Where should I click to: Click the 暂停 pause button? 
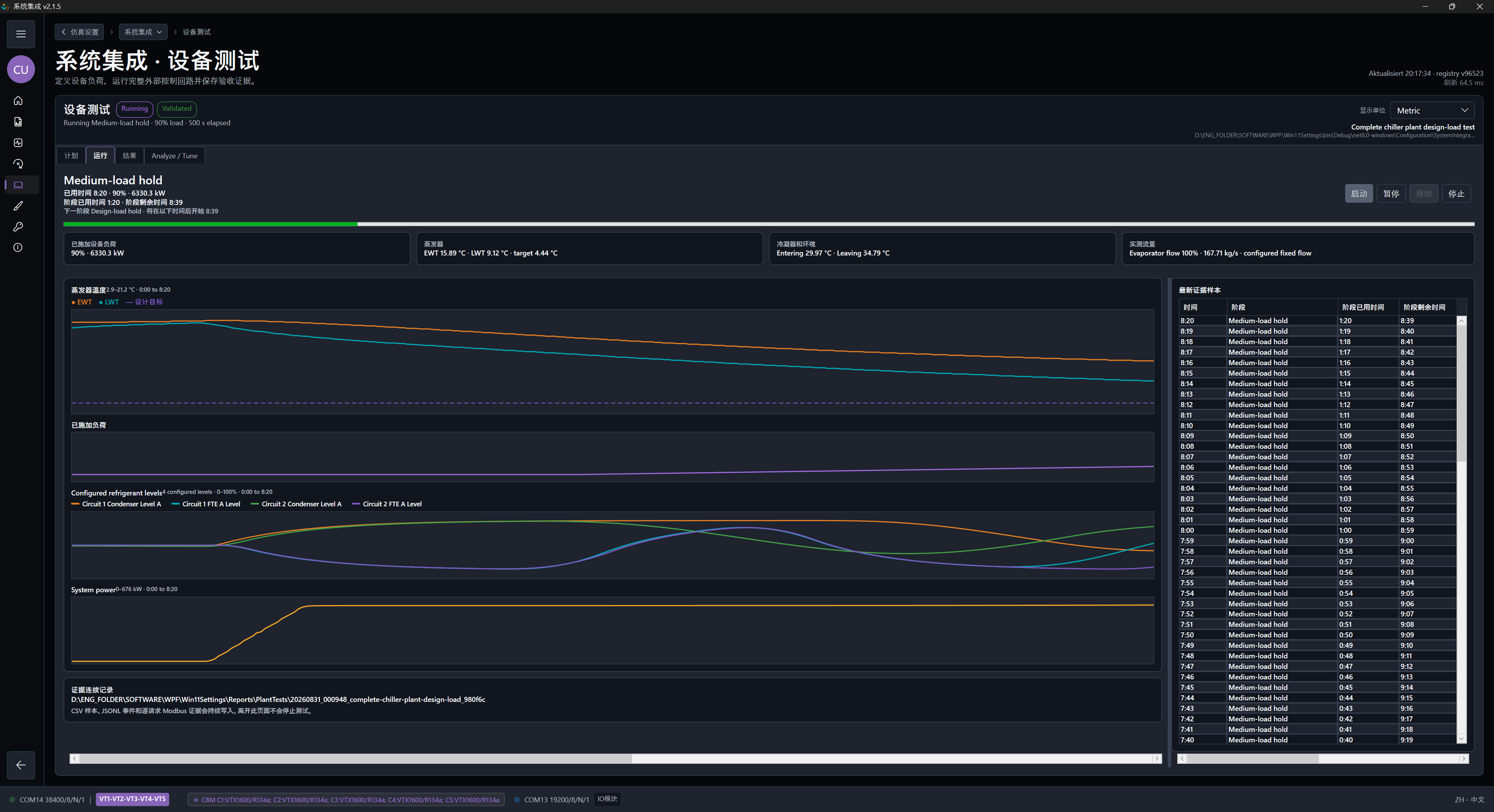pyautogui.click(x=1391, y=194)
